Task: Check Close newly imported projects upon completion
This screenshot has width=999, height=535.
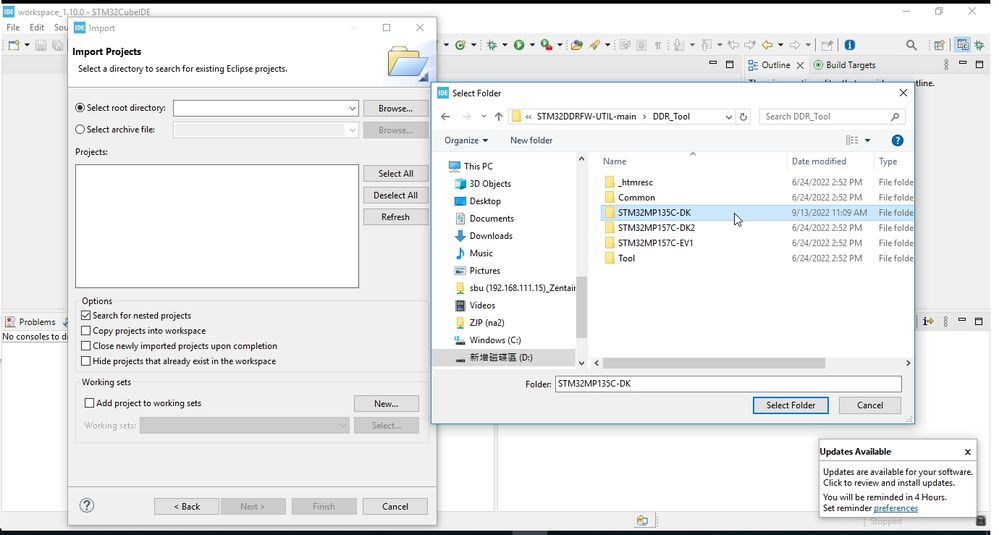Action: click(x=86, y=346)
